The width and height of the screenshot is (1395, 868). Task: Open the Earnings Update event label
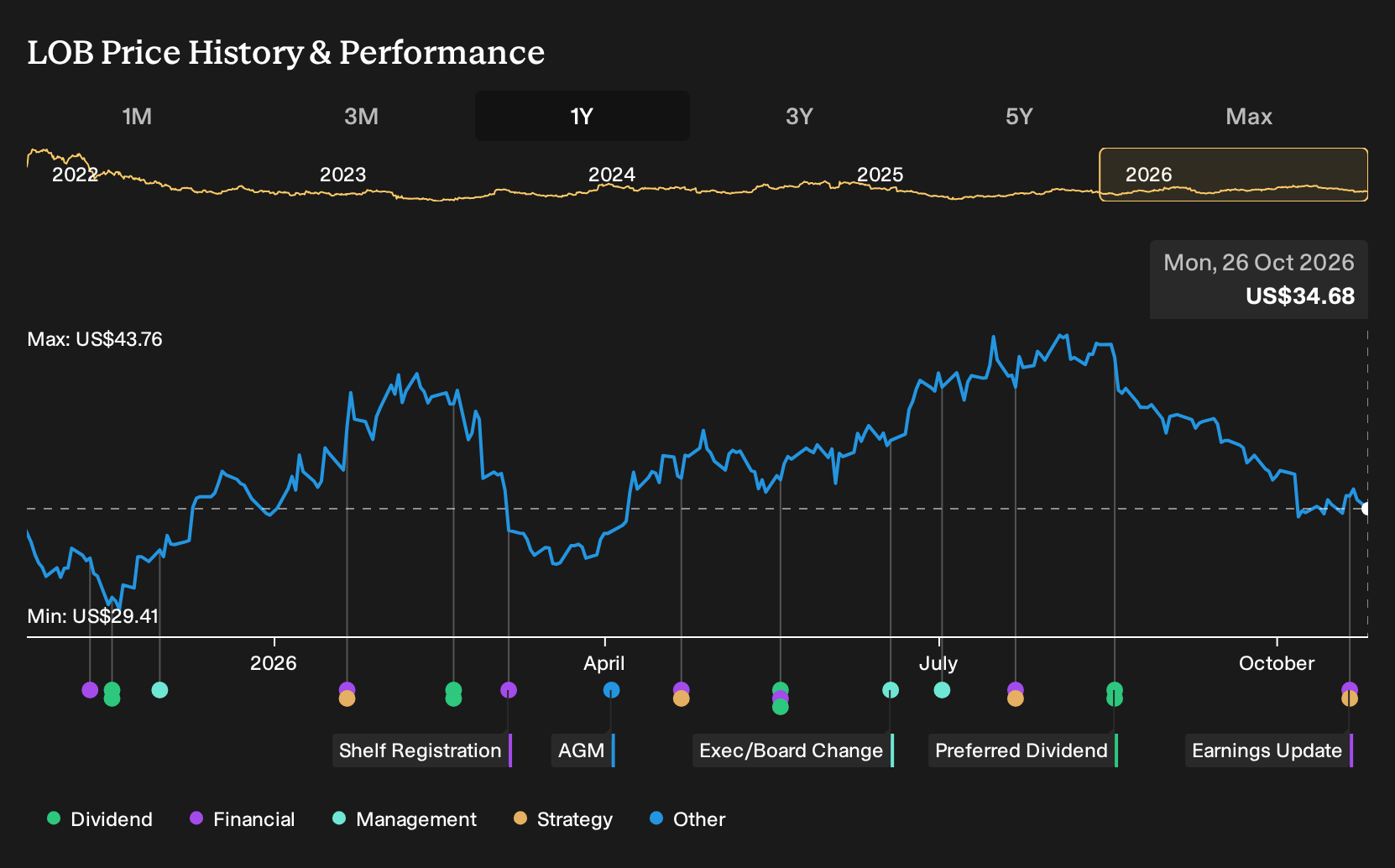pyautogui.click(x=1269, y=750)
